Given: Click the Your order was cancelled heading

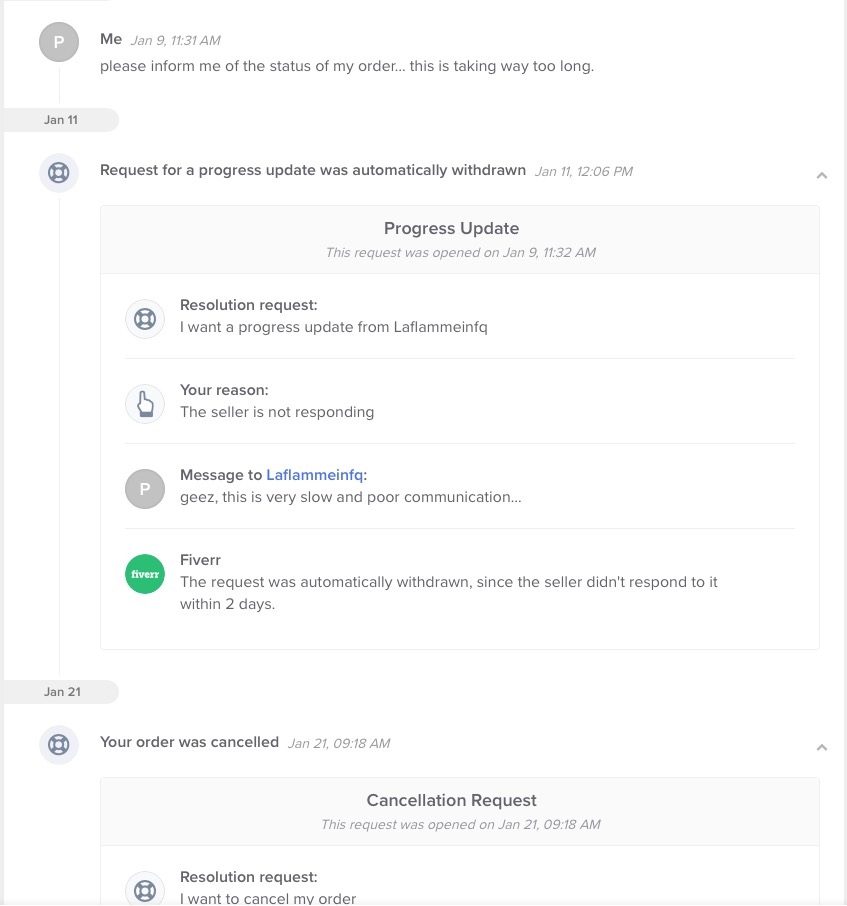Looking at the screenshot, I should click(x=190, y=742).
